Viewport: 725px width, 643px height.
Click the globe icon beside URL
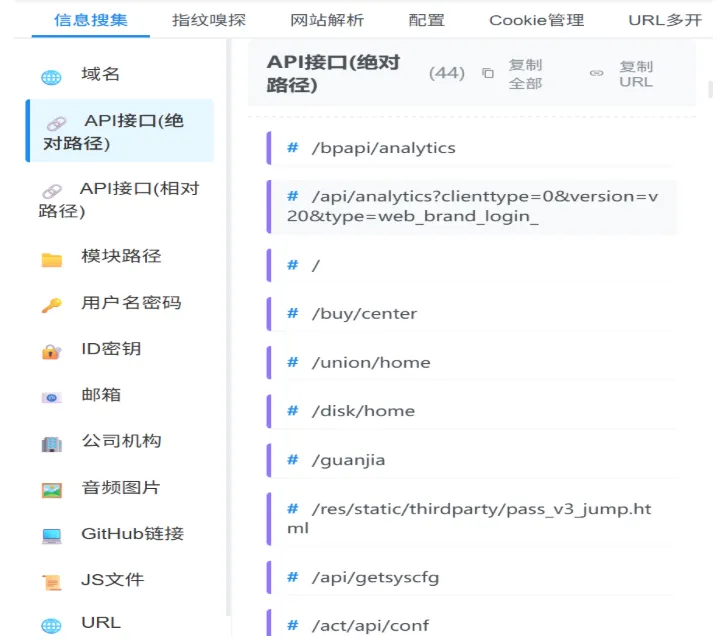pyautogui.click(x=51, y=626)
